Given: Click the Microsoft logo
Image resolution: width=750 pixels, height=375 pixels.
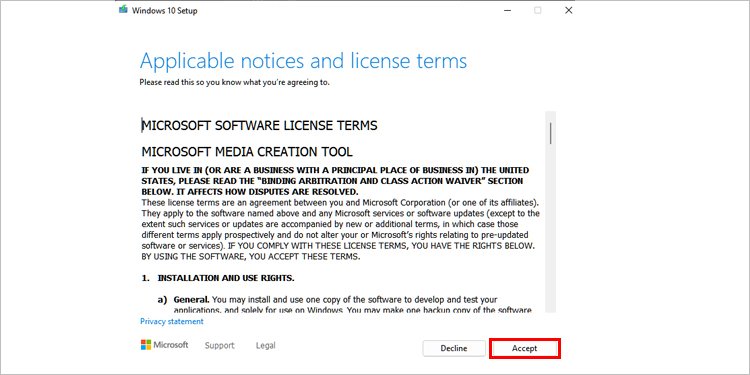Looking at the screenshot, I should coord(165,345).
